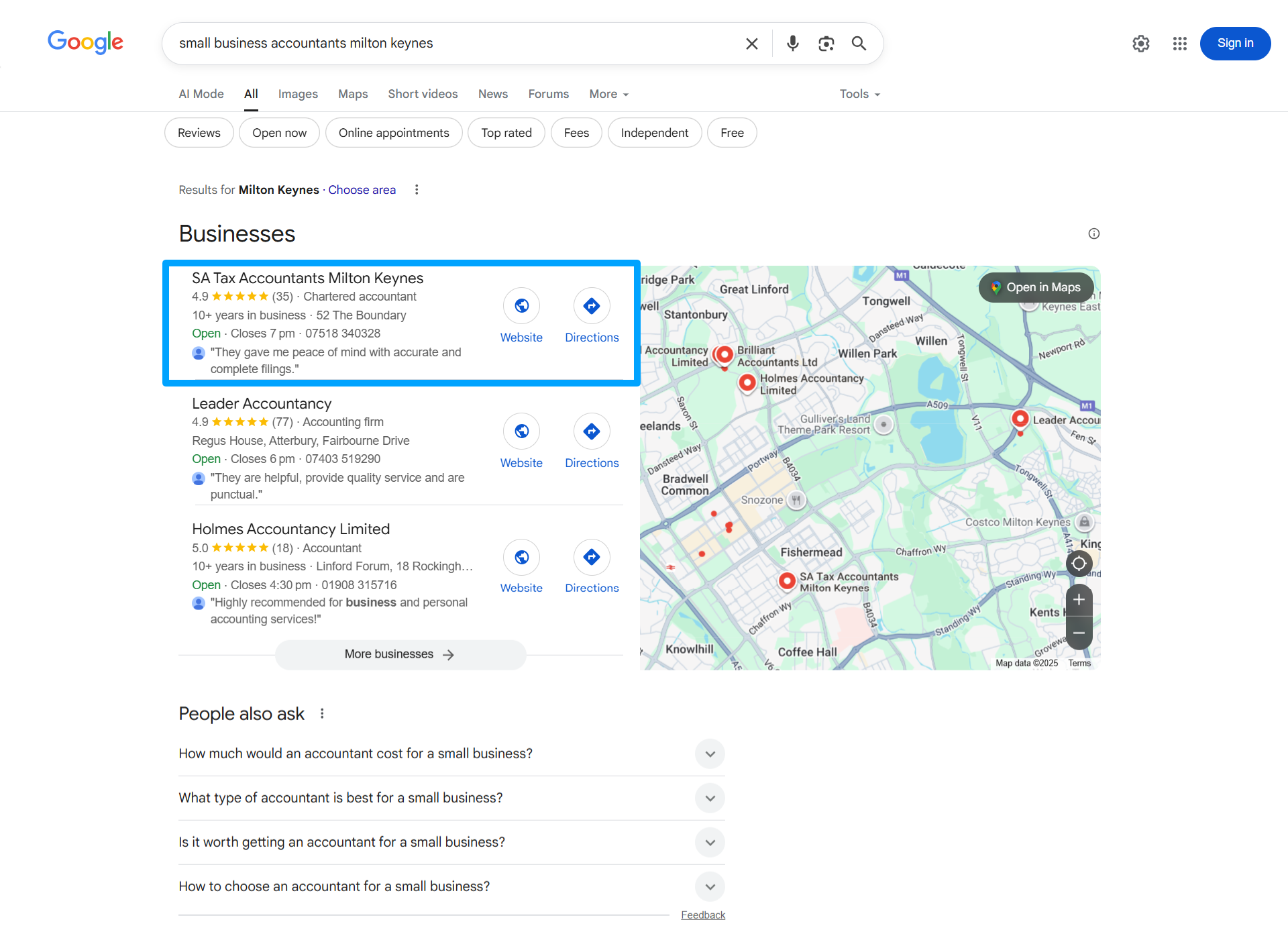Toggle the Top rated filter chip
This screenshot has height=926, width=1288.
point(506,133)
